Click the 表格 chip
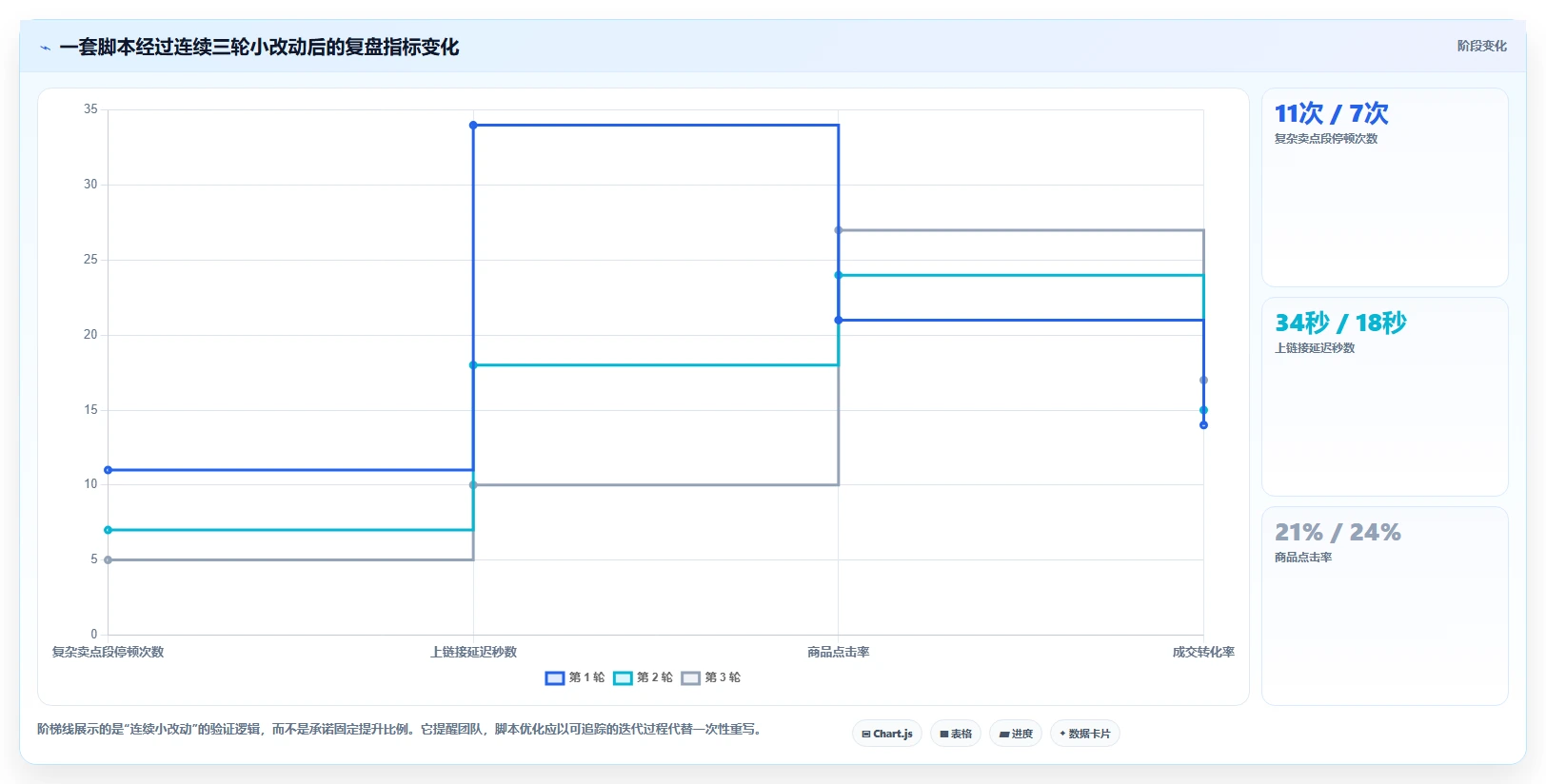This screenshot has height=784, width=1546. (956, 734)
